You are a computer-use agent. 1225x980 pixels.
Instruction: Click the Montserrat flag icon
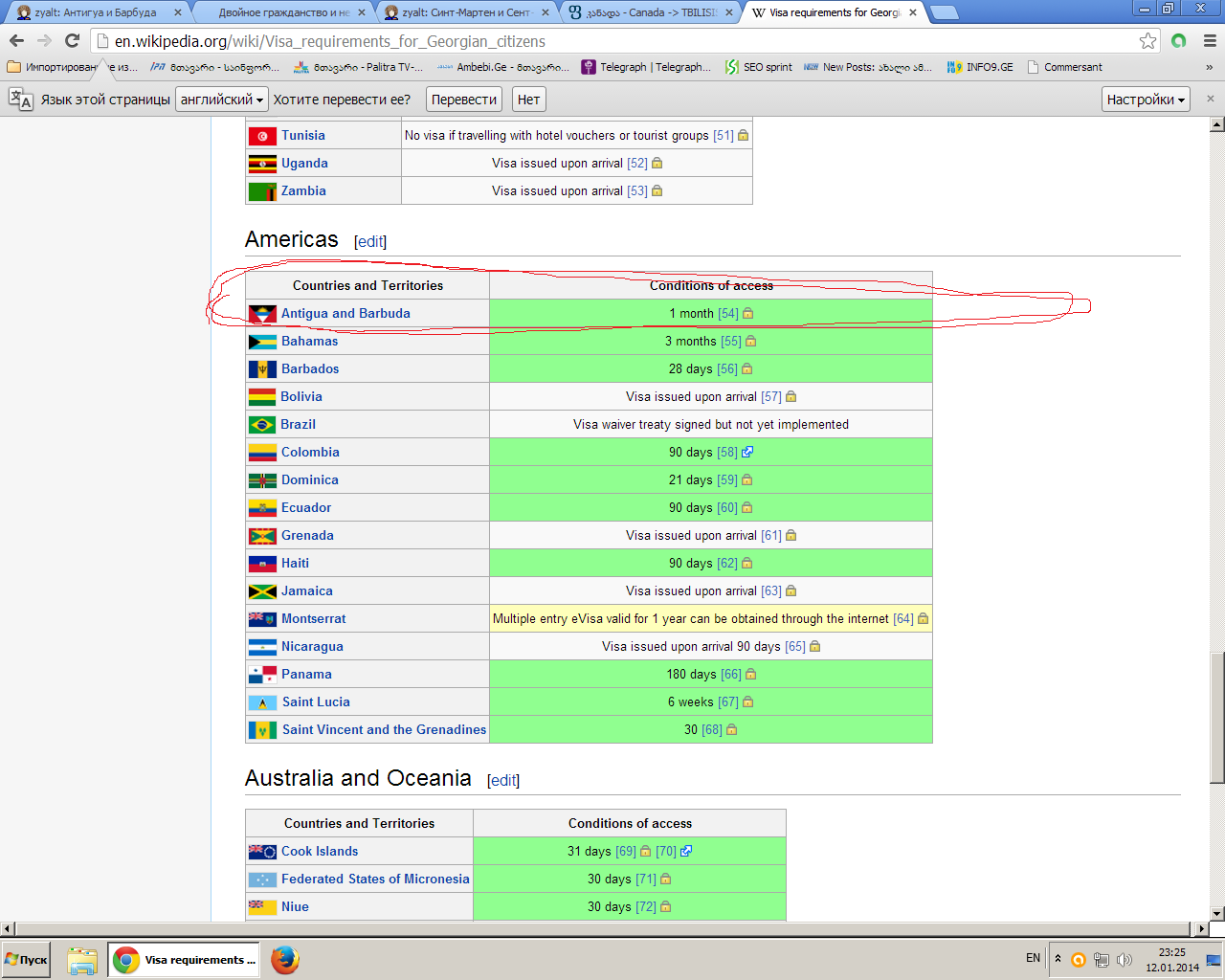tap(262, 619)
